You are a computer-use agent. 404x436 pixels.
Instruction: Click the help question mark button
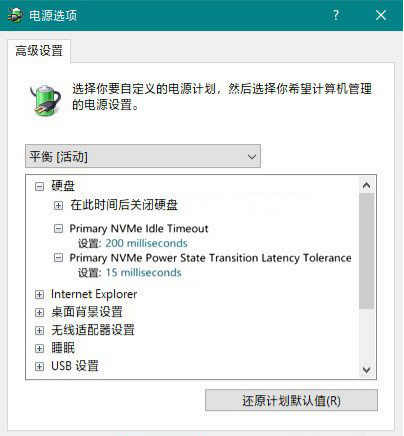(336, 15)
